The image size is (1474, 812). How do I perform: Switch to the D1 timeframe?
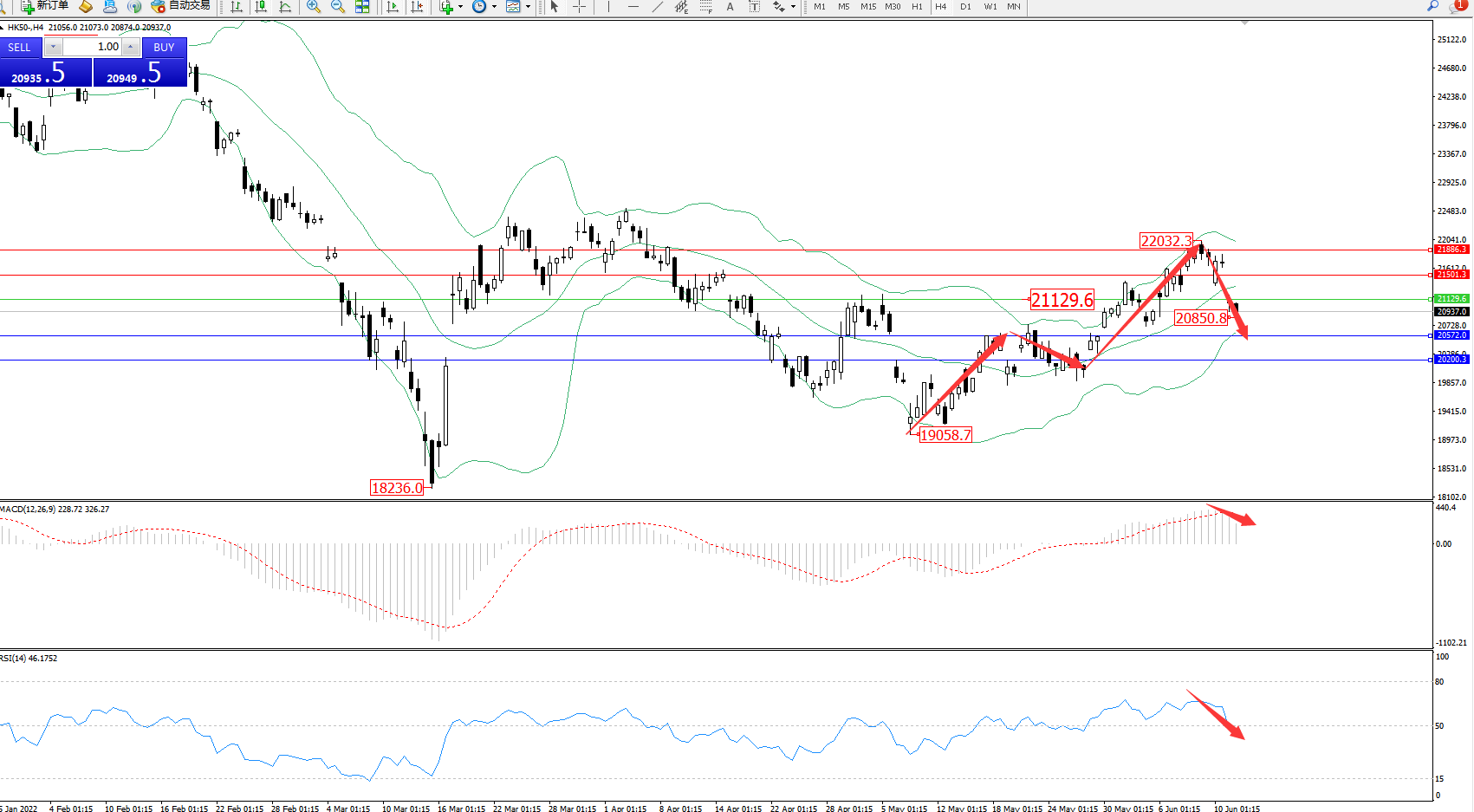[965, 7]
